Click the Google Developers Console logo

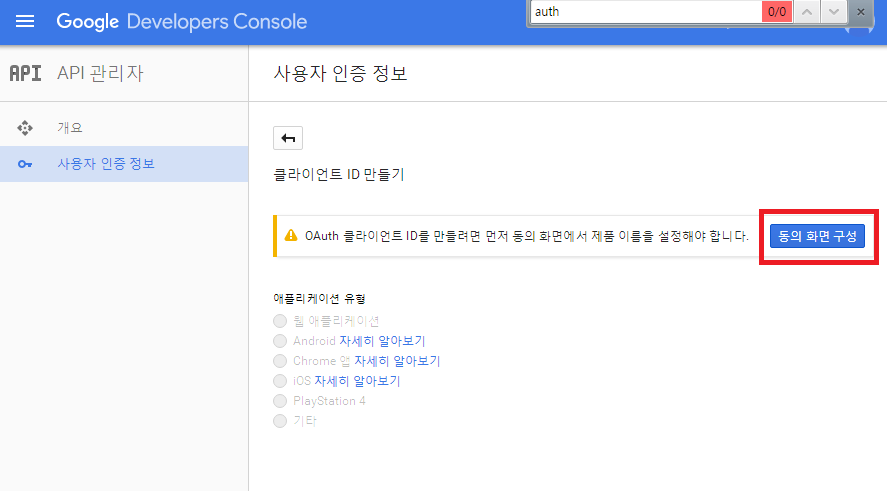(181, 21)
